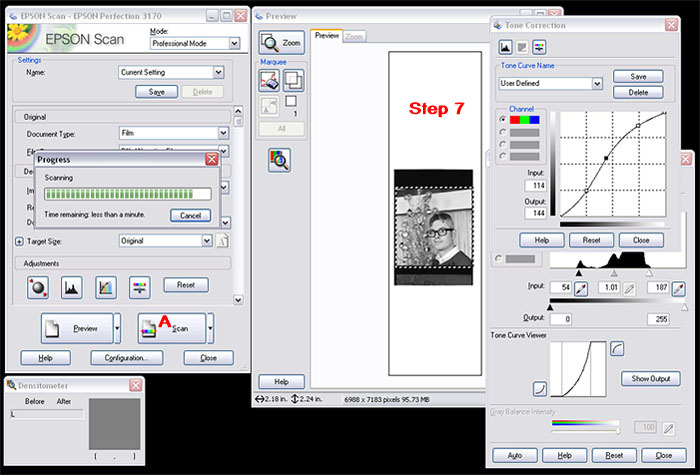Click the Scan button with scanner icon
The height and width of the screenshot is (475, 700).
(x=172, y=328)
